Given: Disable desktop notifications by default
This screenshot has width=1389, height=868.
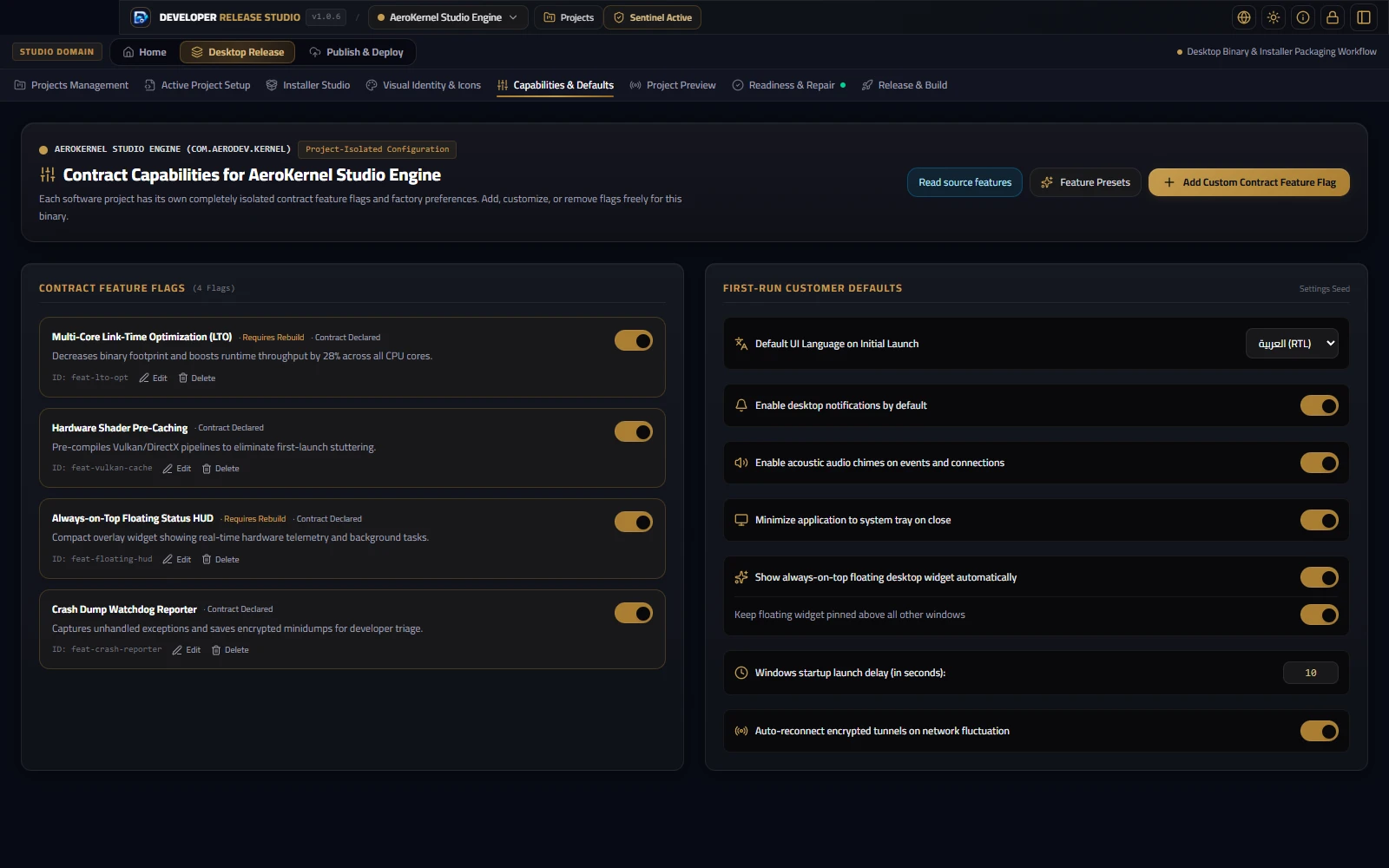Looking at the screenshot, I should [x=1320, y=405].
